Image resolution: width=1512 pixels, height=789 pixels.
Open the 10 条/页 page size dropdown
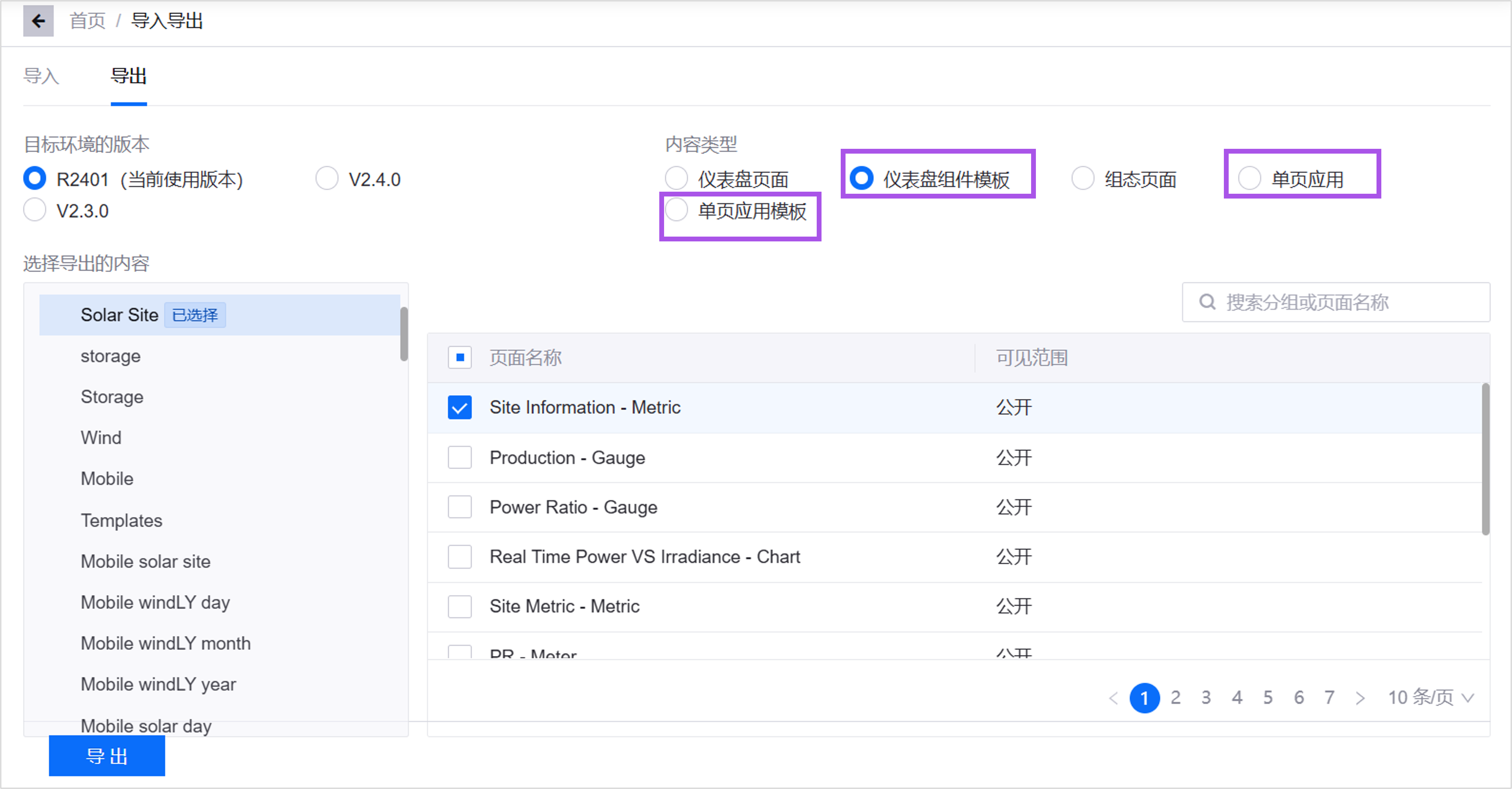tap(1431, 697)
